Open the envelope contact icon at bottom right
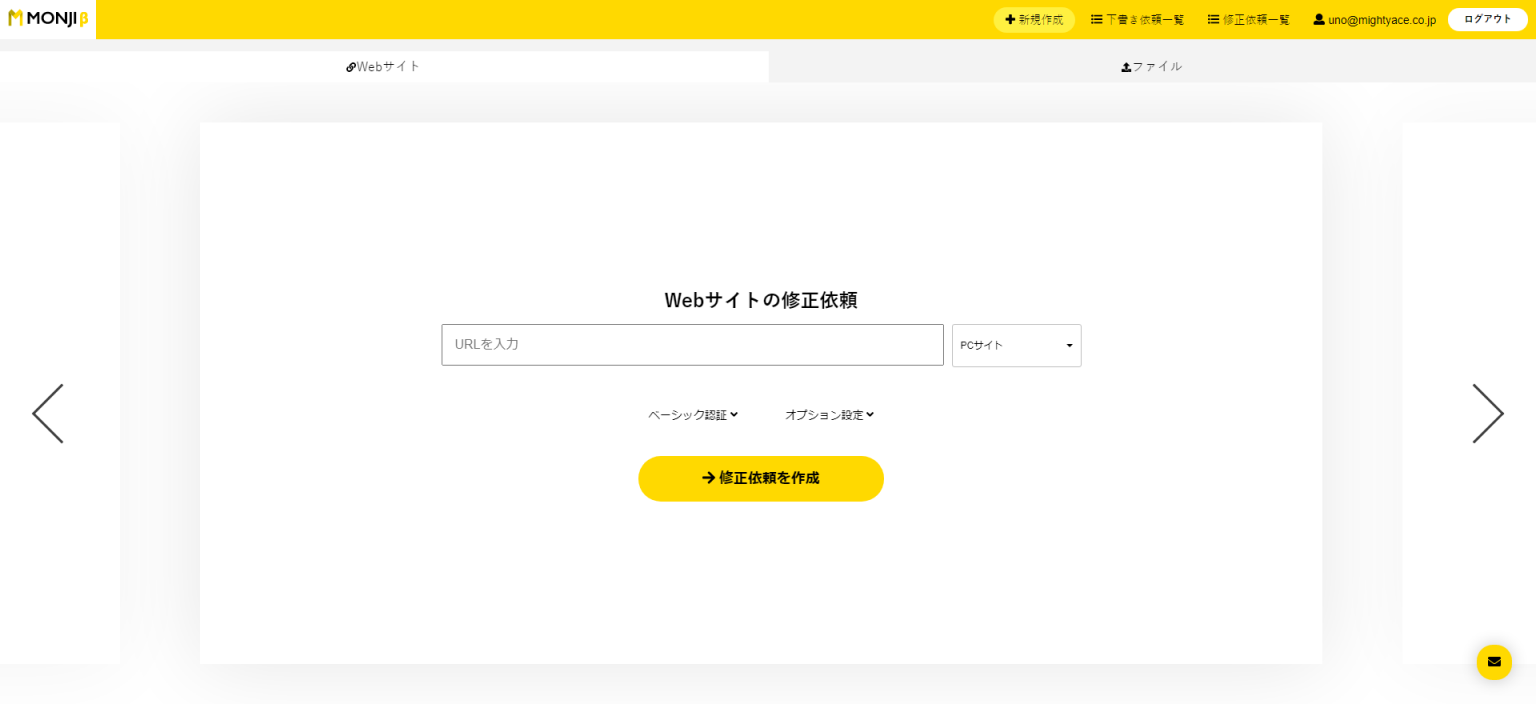 point(1494,662)
